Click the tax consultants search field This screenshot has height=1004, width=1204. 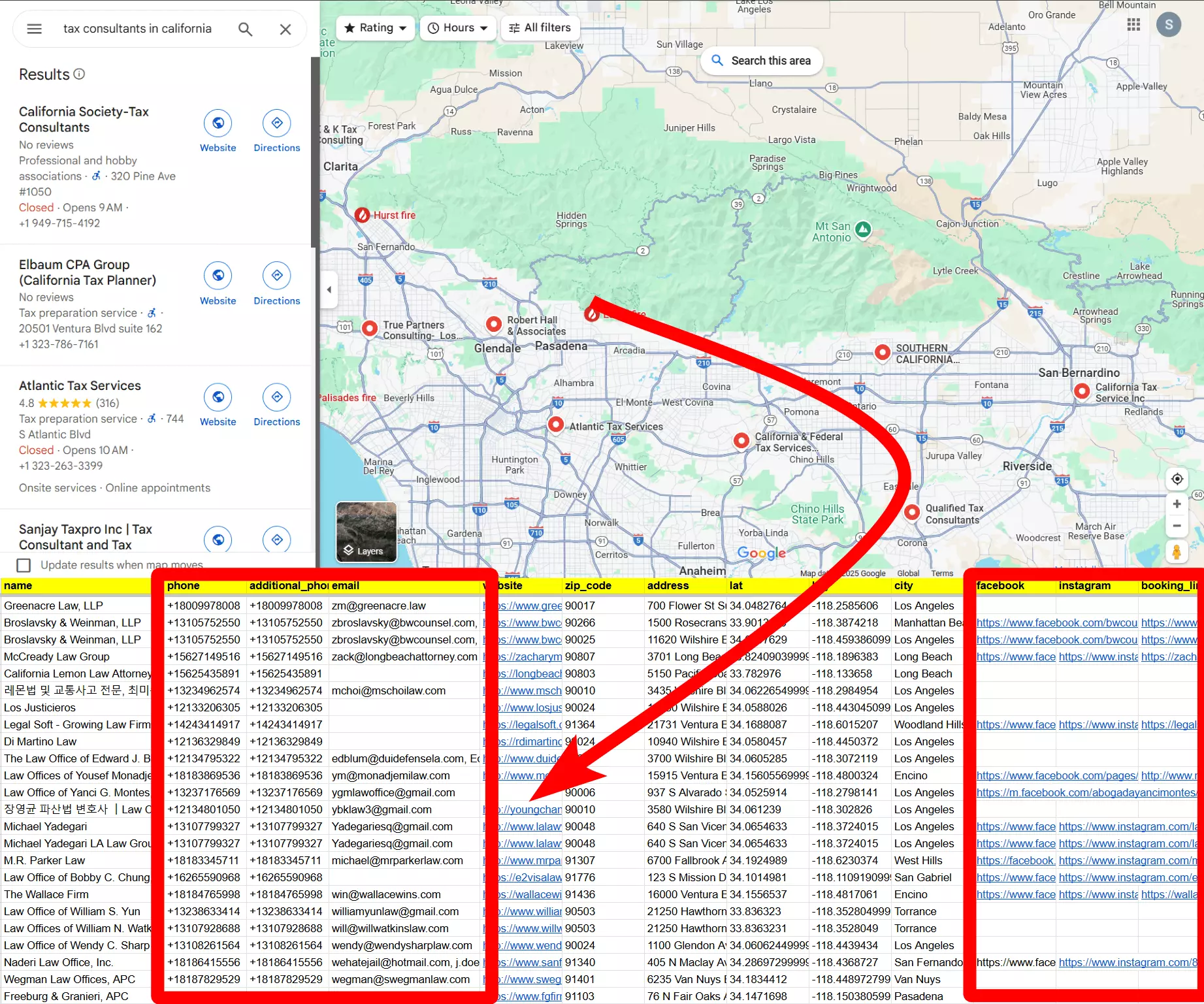click(x=137, y=29)
